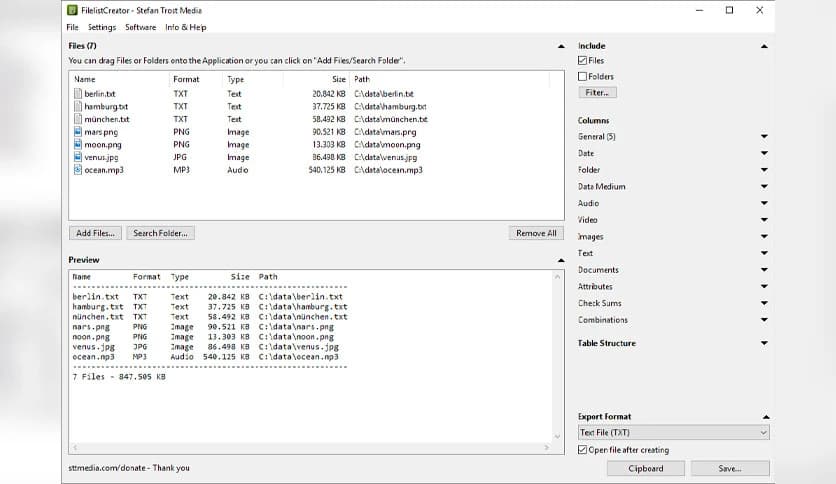
Task: Toggle Open file after creating checkbox
Action: (582, 450)
